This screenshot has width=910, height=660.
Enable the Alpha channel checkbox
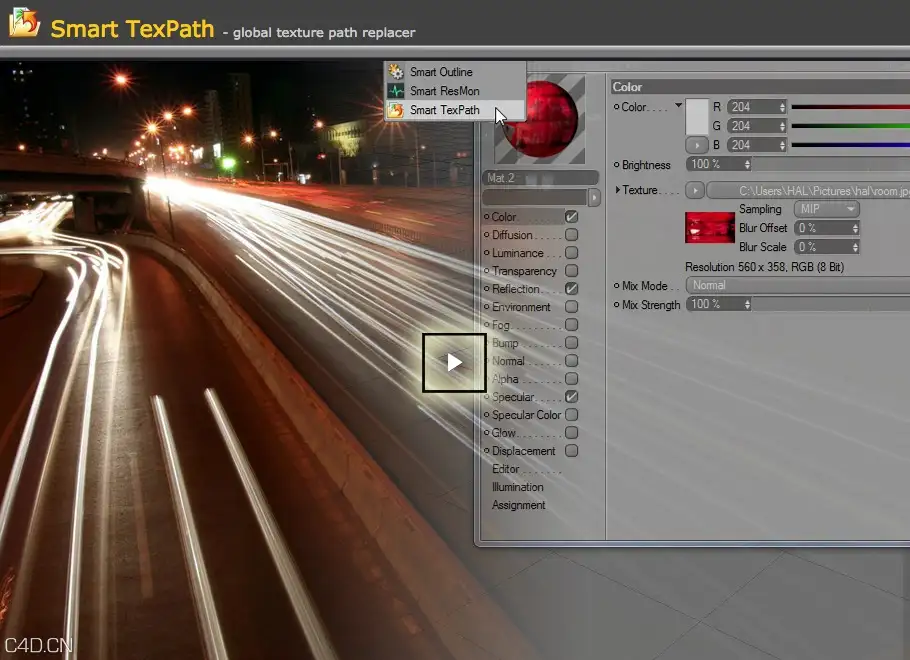(x=572, y=378)
